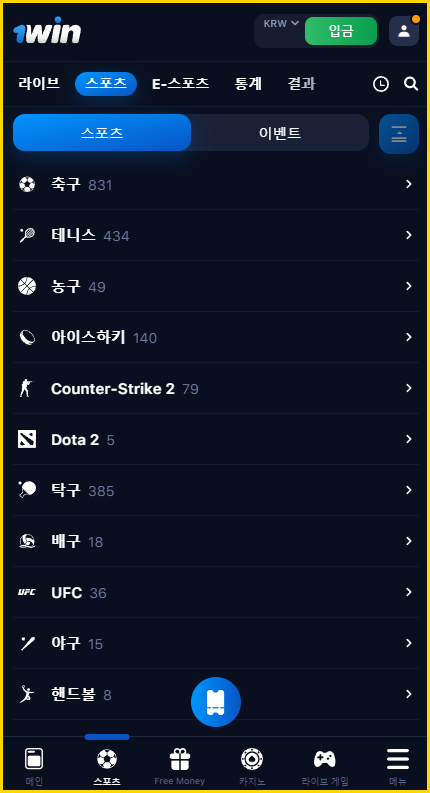Open the E-스포츠 tab
Viewport: 430px width, 793px height.
click(x=181, y=83)
